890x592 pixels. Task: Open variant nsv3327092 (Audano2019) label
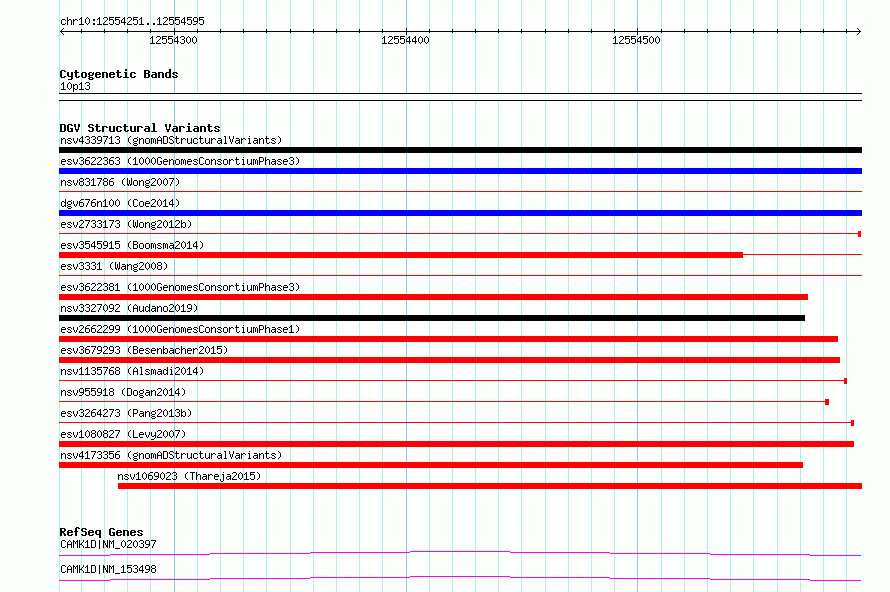[x=129, y=308]
